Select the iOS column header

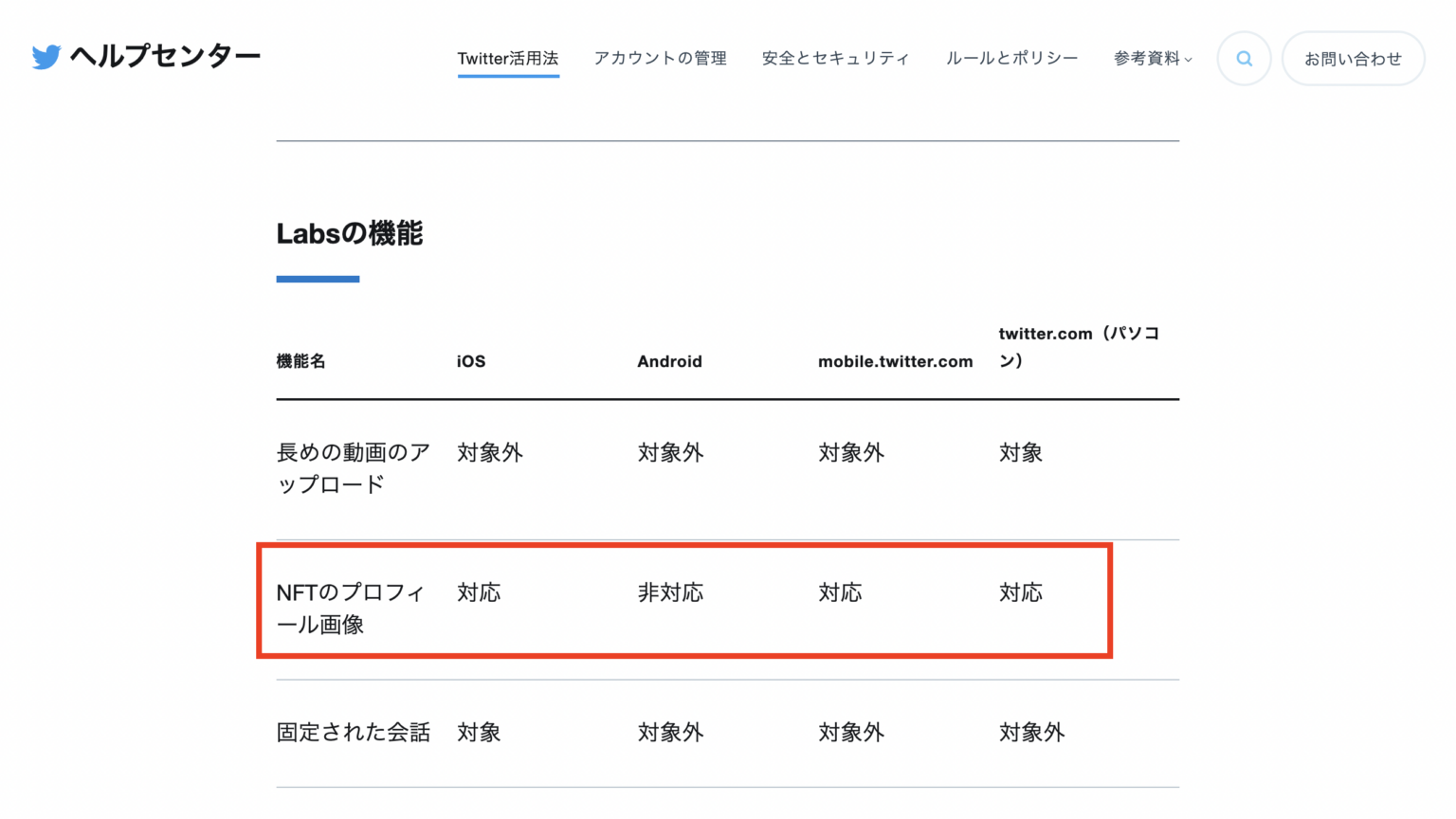click(x=469, y=361)
